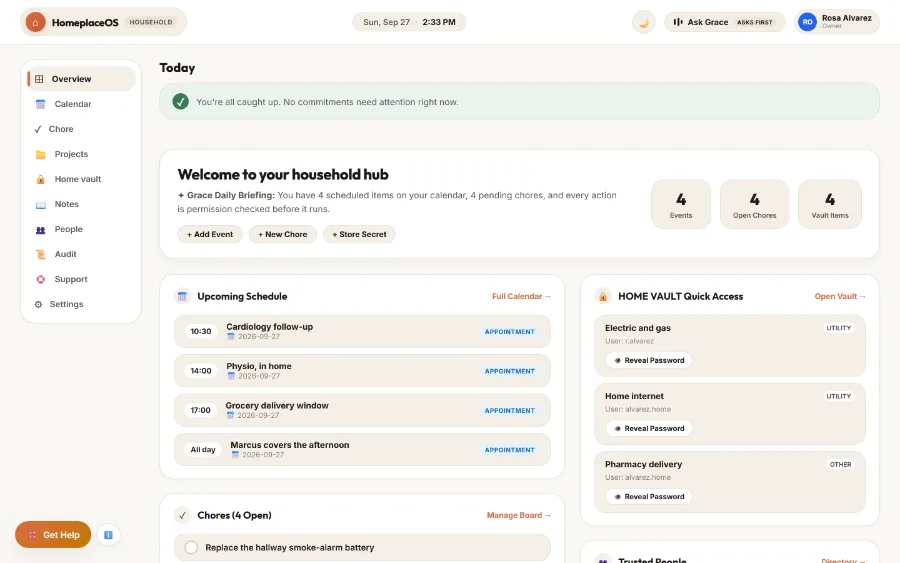Click the HomeplaceOS house logo icon

pyautogui.click(x=36, y=22)
